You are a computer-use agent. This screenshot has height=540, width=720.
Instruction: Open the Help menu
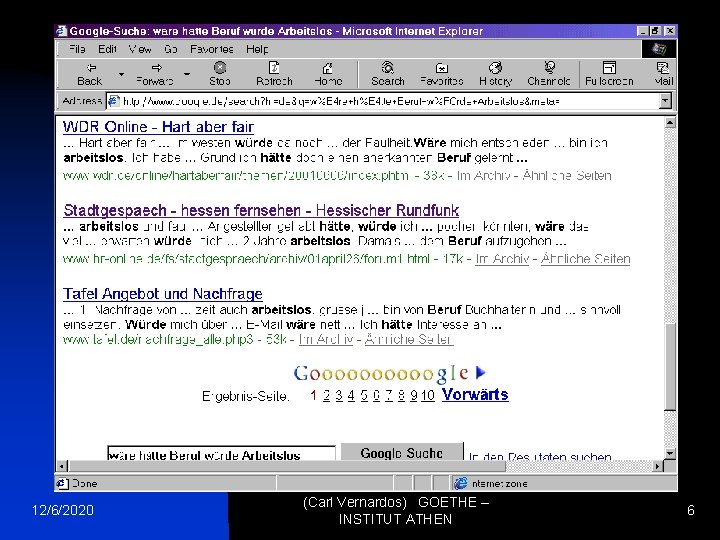coord(257,49)
